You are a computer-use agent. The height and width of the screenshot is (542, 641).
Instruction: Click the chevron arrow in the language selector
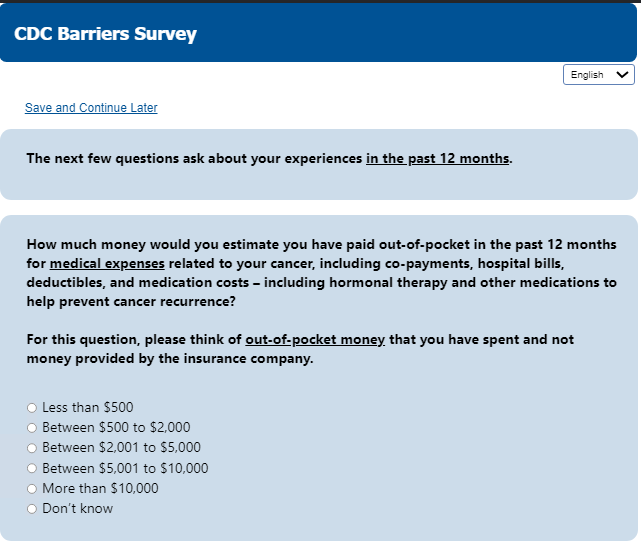click(624, 75)
